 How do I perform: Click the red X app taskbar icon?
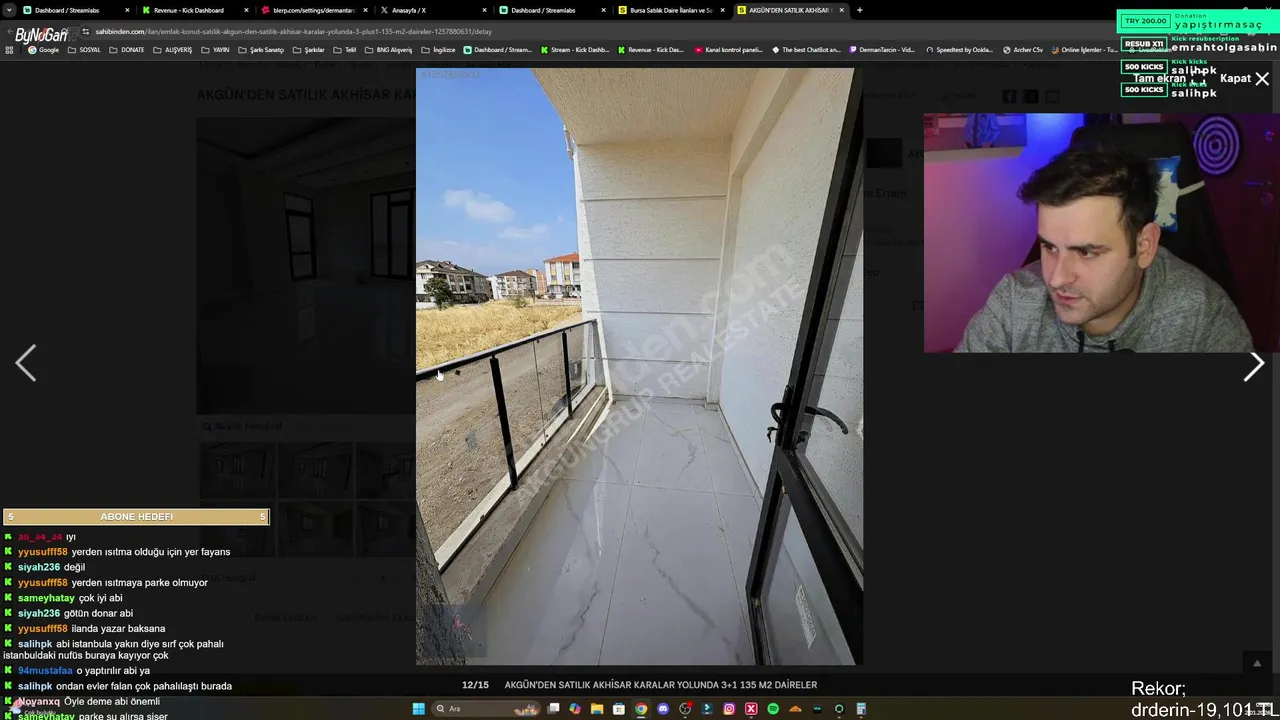coord(751,709)
